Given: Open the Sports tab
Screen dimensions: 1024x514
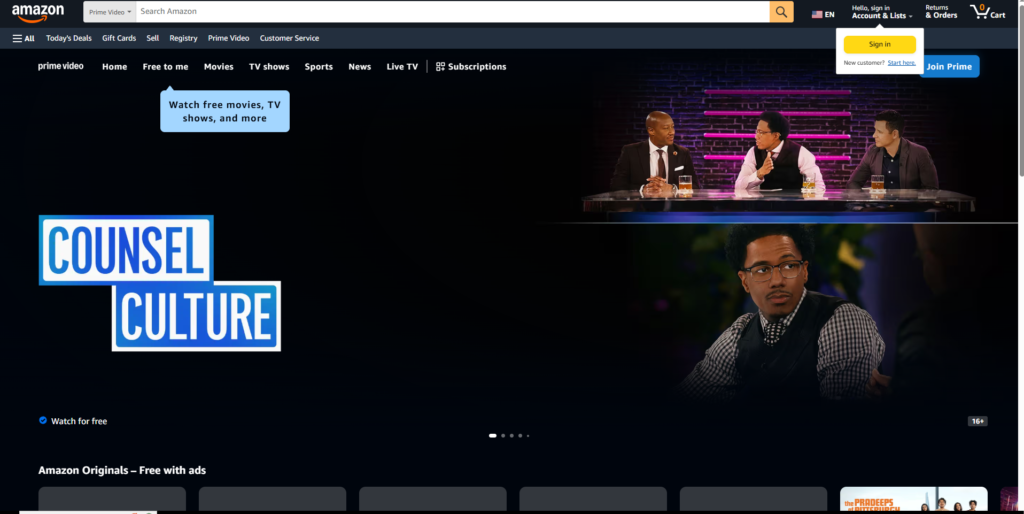Looking at the screenshot, I should tap(319, 67).
